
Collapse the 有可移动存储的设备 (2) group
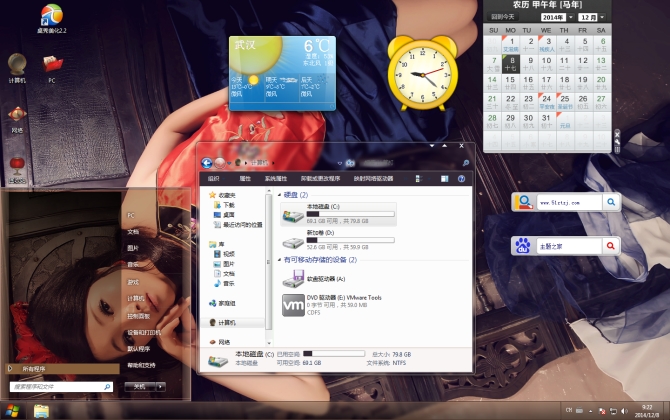pyautogui.click(x=279, y=260)
